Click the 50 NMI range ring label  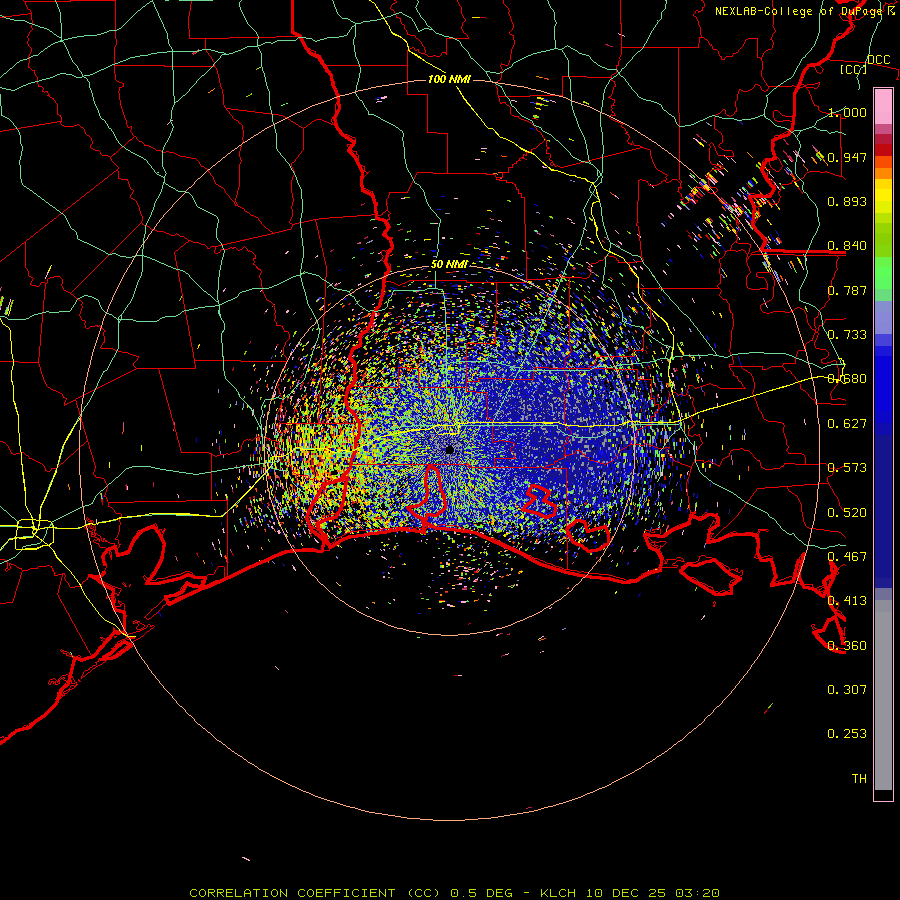449,265
